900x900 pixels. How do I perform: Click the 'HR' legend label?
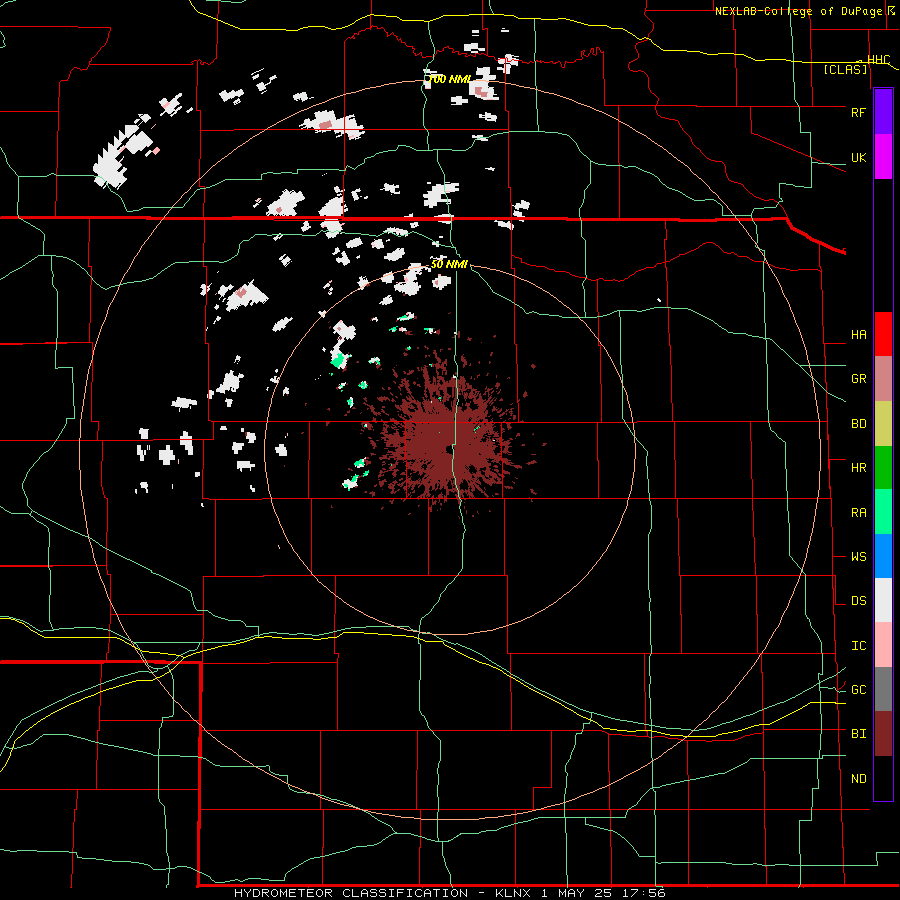click(x=859, y=468)
